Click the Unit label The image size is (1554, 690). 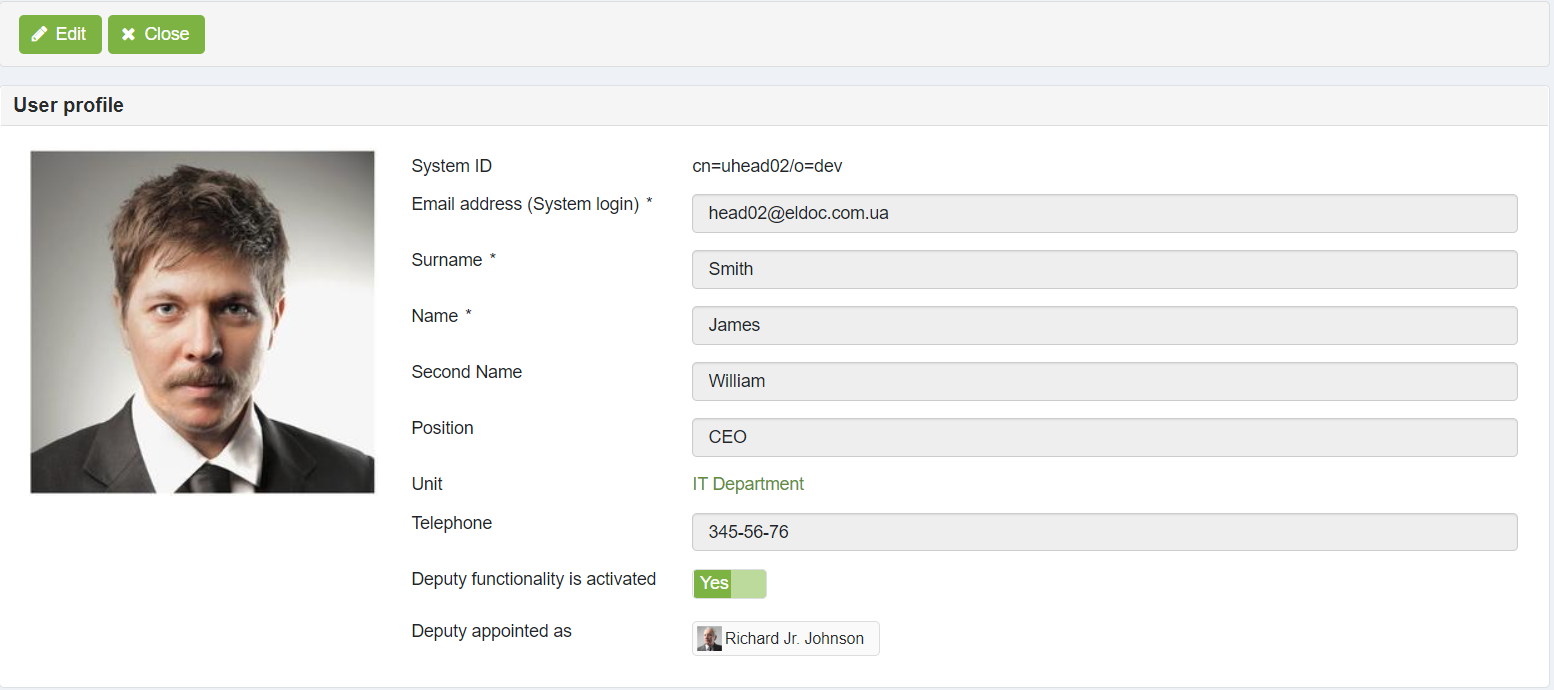[x=427, y=484]
